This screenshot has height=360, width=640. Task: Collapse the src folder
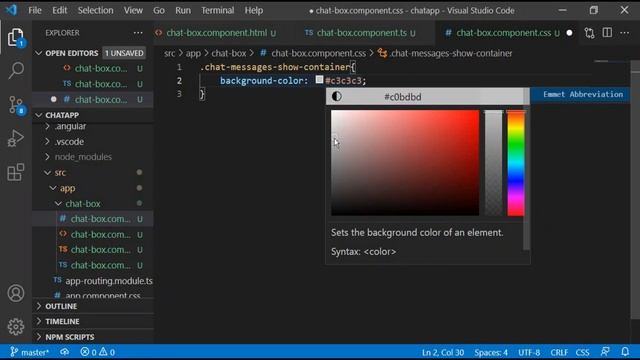coord(60,173)
